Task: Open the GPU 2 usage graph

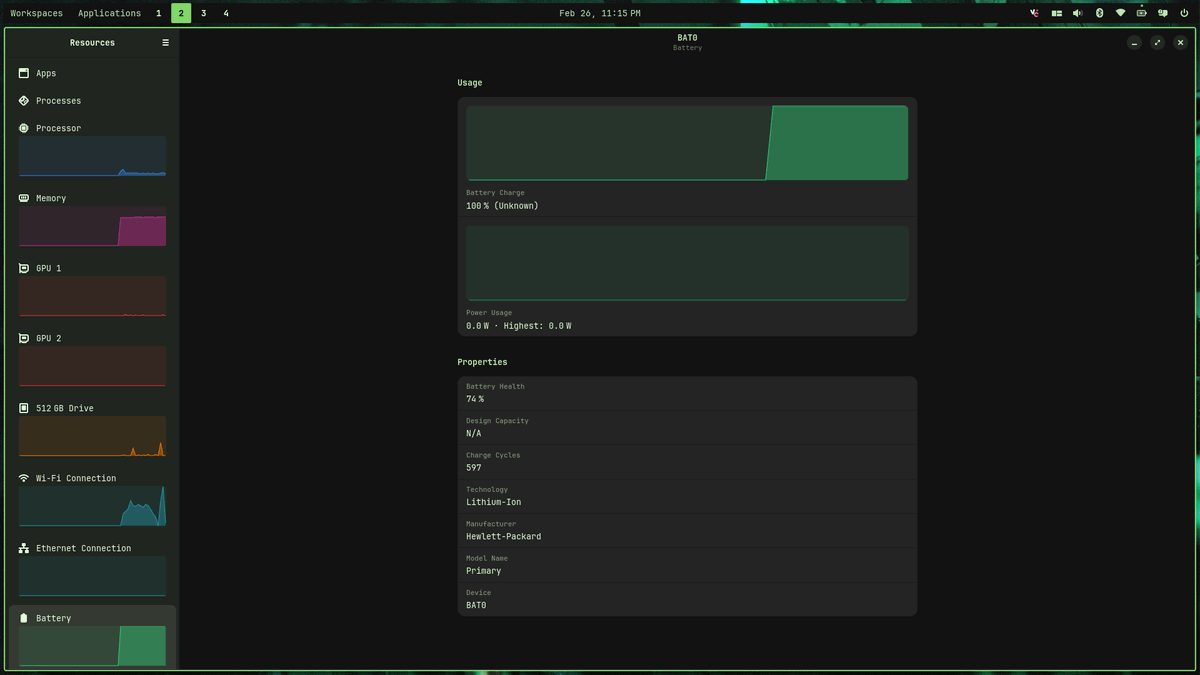Action: pos(92,366)
